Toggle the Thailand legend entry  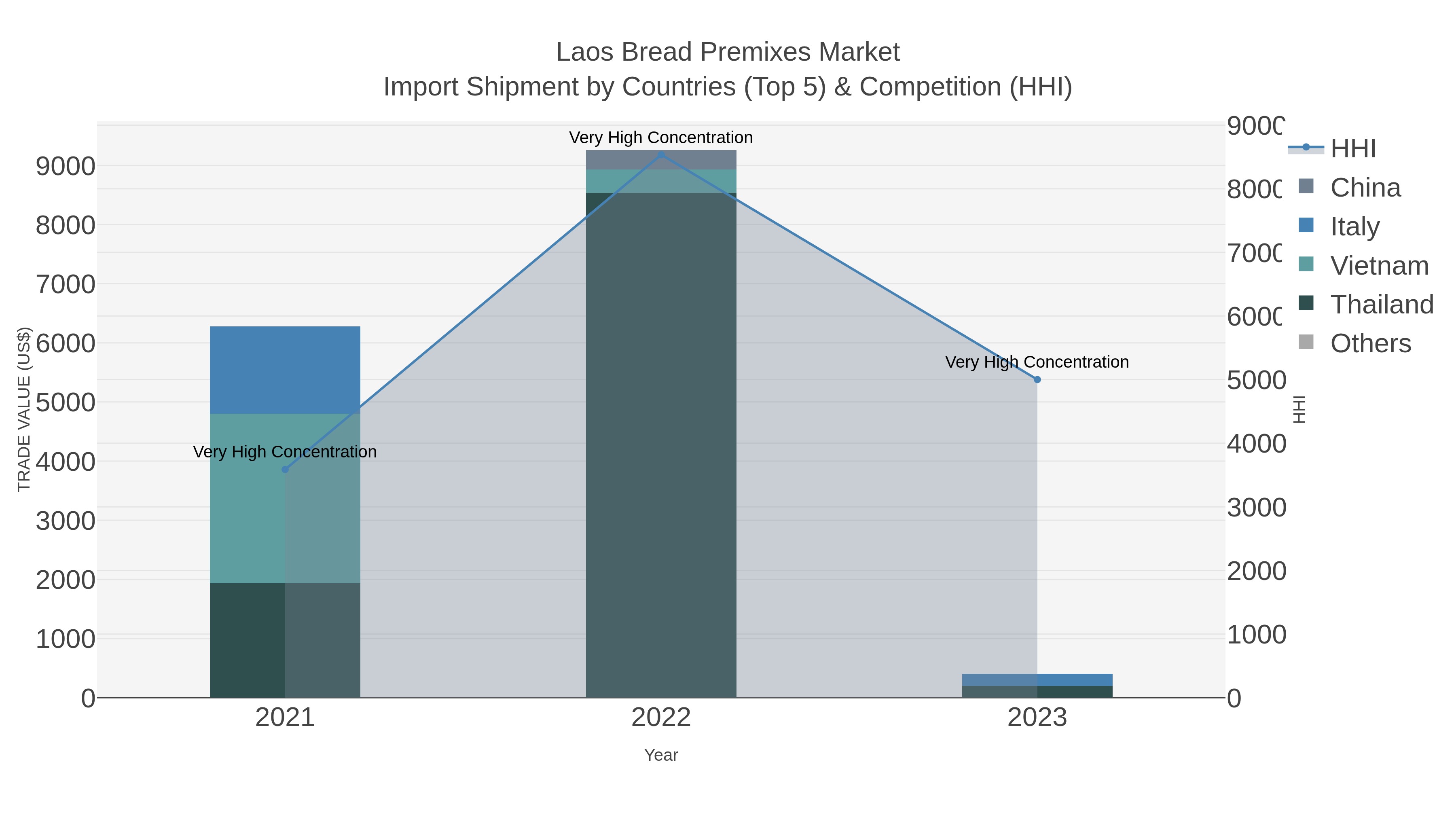click(1366, 304)
